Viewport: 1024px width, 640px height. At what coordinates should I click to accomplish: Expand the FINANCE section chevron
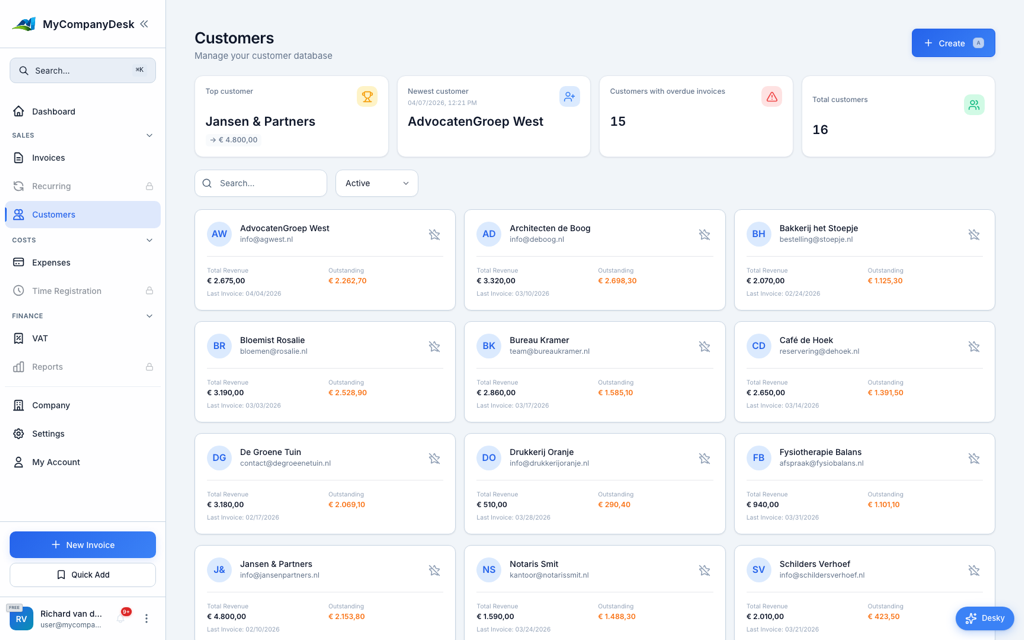[150, 315]
